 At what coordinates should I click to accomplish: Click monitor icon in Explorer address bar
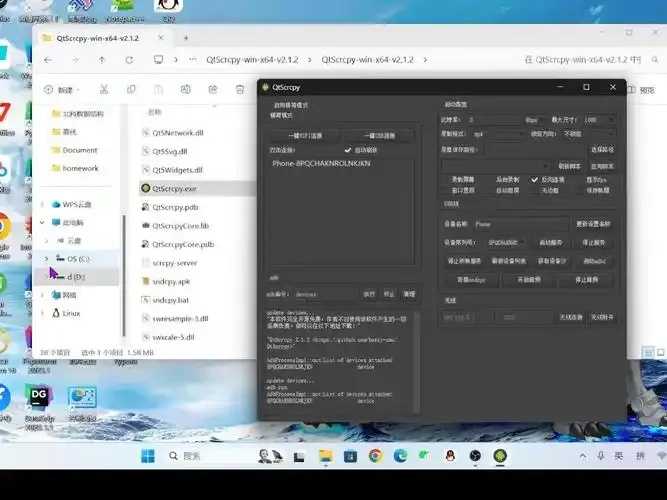pos(158,60)
